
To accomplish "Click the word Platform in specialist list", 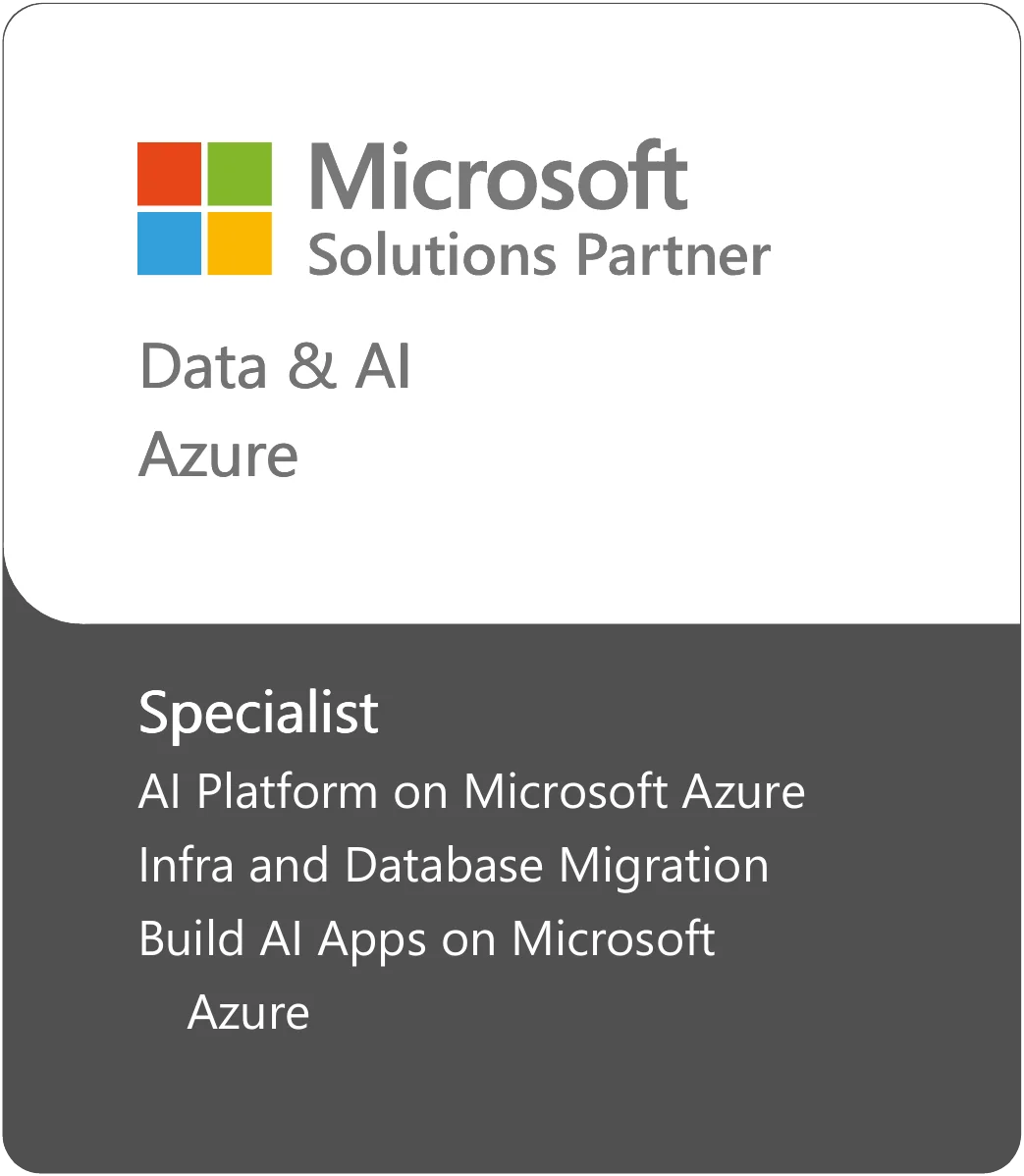I will 288,792.
